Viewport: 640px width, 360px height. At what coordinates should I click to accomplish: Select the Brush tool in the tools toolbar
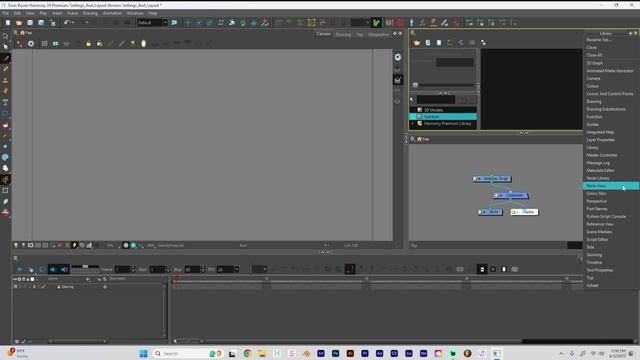pyautogui.click(x=5, y=58)
